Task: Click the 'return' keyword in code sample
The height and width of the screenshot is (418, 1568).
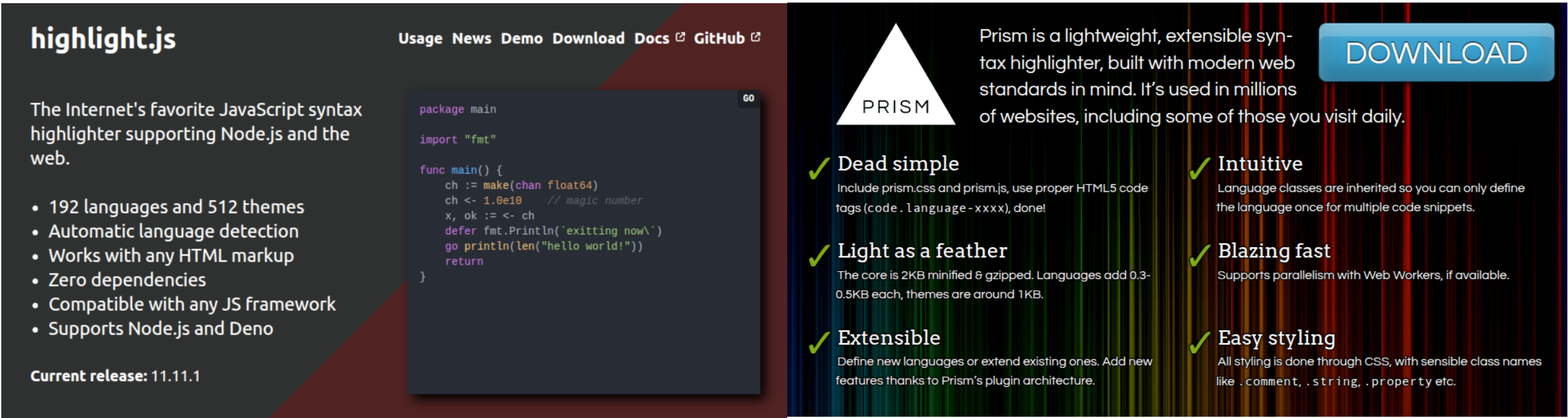Action: (x=464, y=261)
